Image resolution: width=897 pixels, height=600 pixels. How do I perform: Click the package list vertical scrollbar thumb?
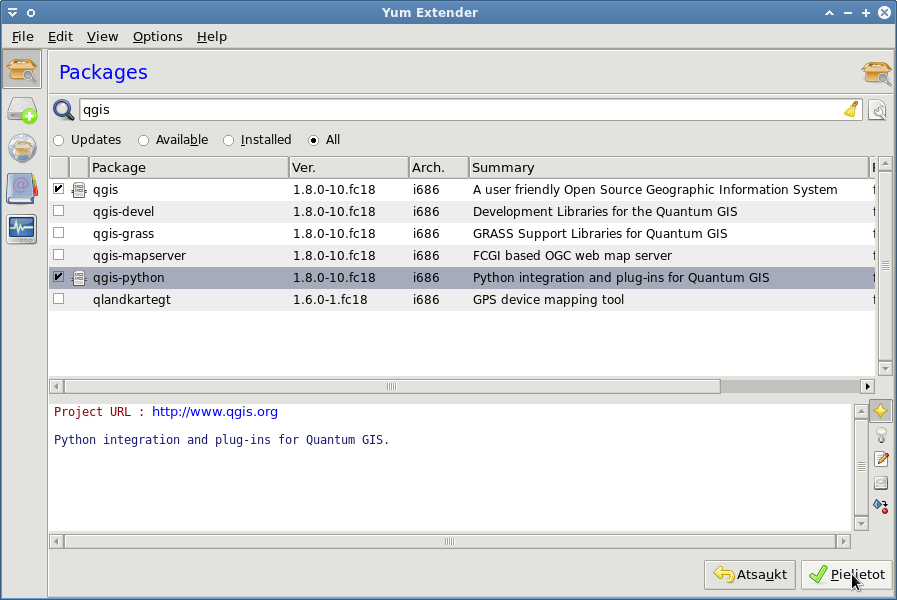pyautogui.click(x=885, y=265)
